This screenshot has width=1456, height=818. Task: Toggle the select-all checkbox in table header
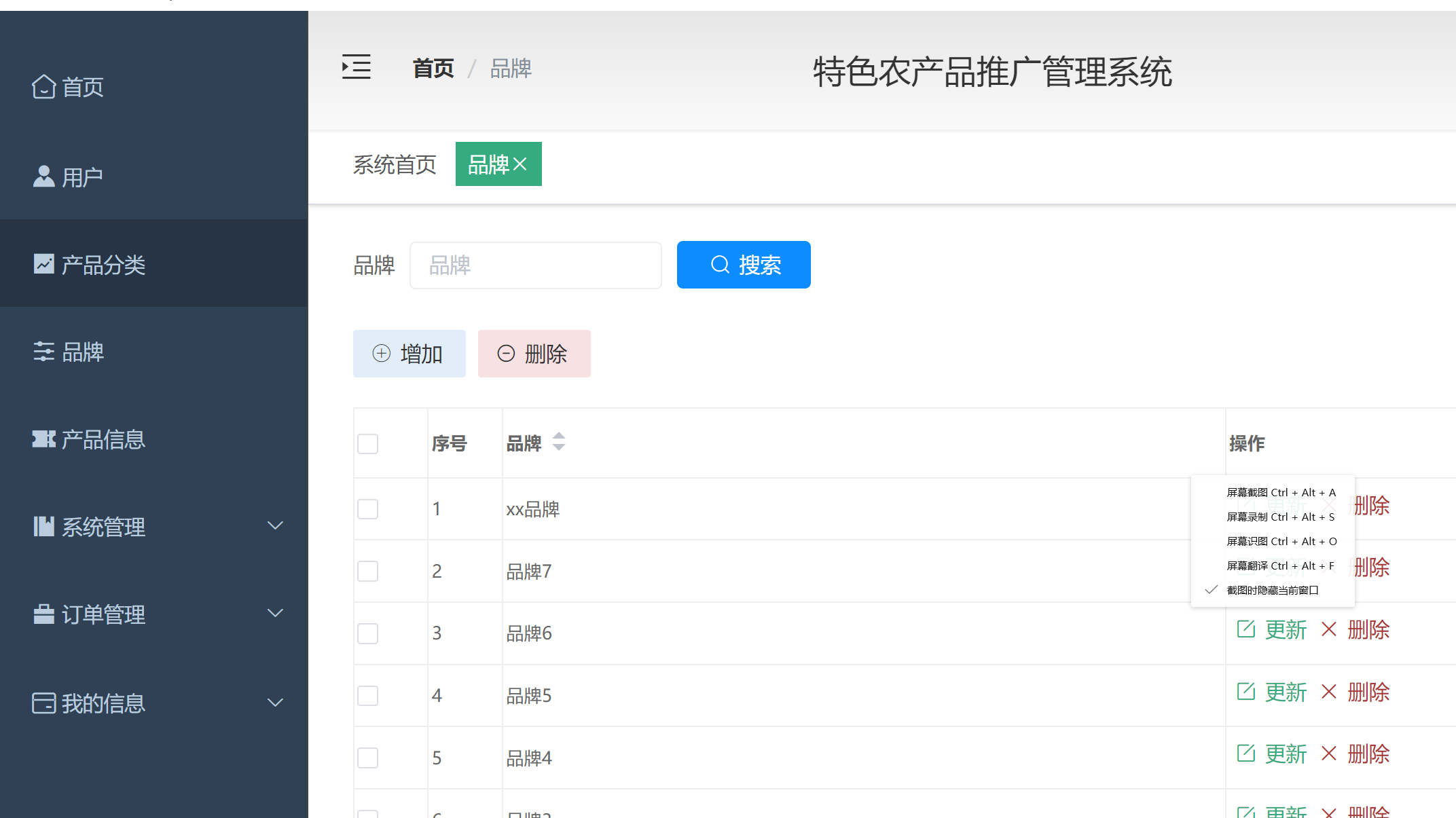[367, 444]
